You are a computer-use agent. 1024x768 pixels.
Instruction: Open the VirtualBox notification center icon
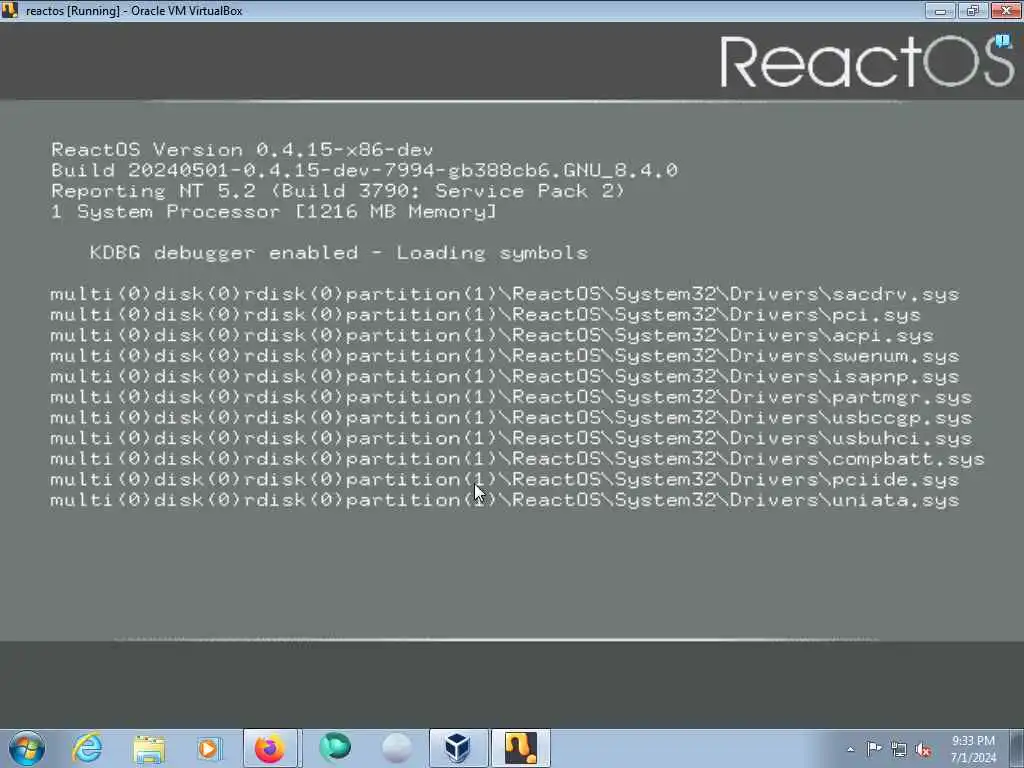click(1003, 41)
